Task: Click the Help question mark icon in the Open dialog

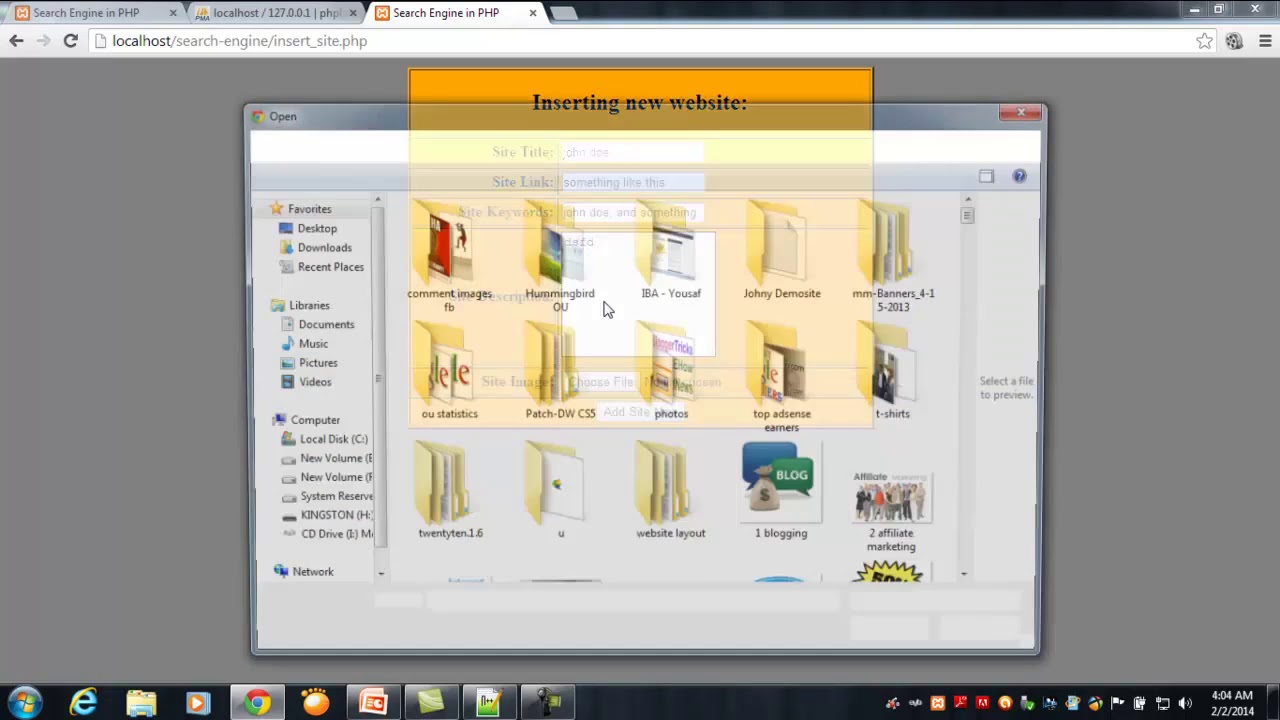Action: [x=1019, y=176]
